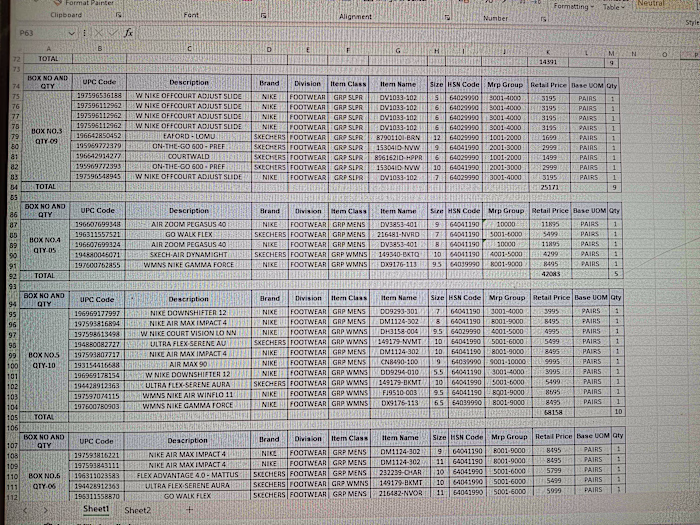Click the Enter checkmark in formula bar
Image resolution: width=700 pixels, height=525 pixels.
[113, 33]
